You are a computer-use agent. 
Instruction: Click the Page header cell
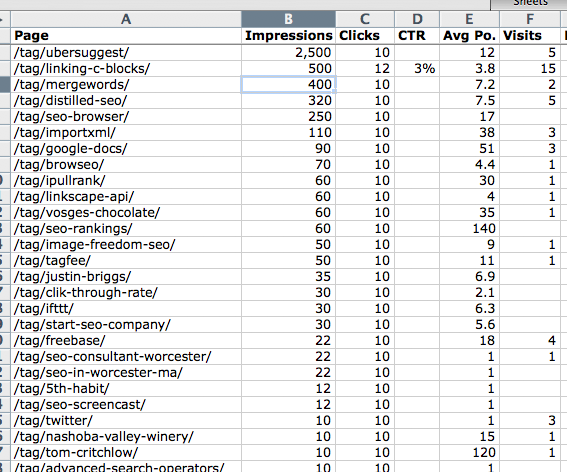pos(126,36)
